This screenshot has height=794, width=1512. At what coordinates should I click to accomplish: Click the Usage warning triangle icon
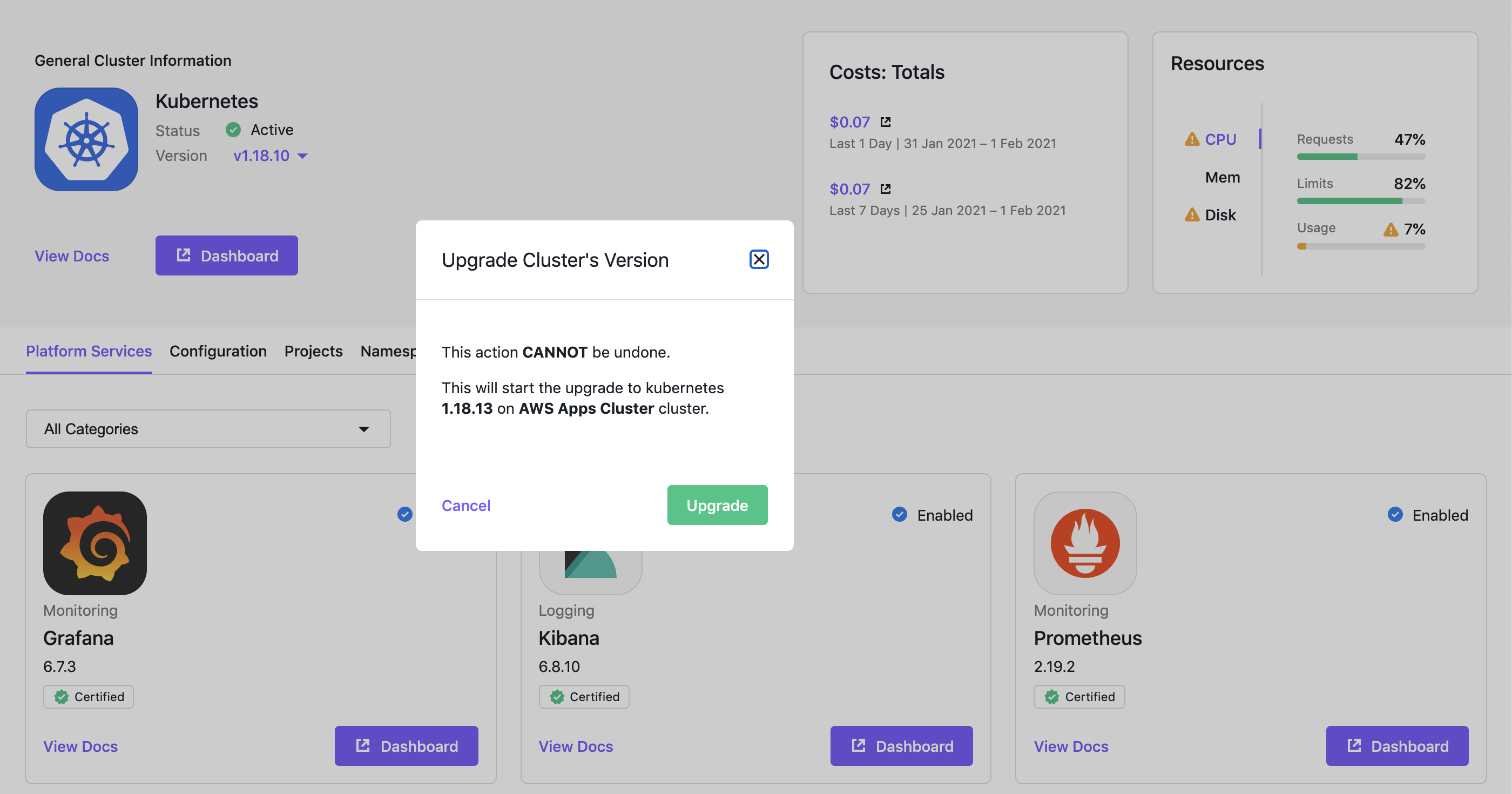1390,229
